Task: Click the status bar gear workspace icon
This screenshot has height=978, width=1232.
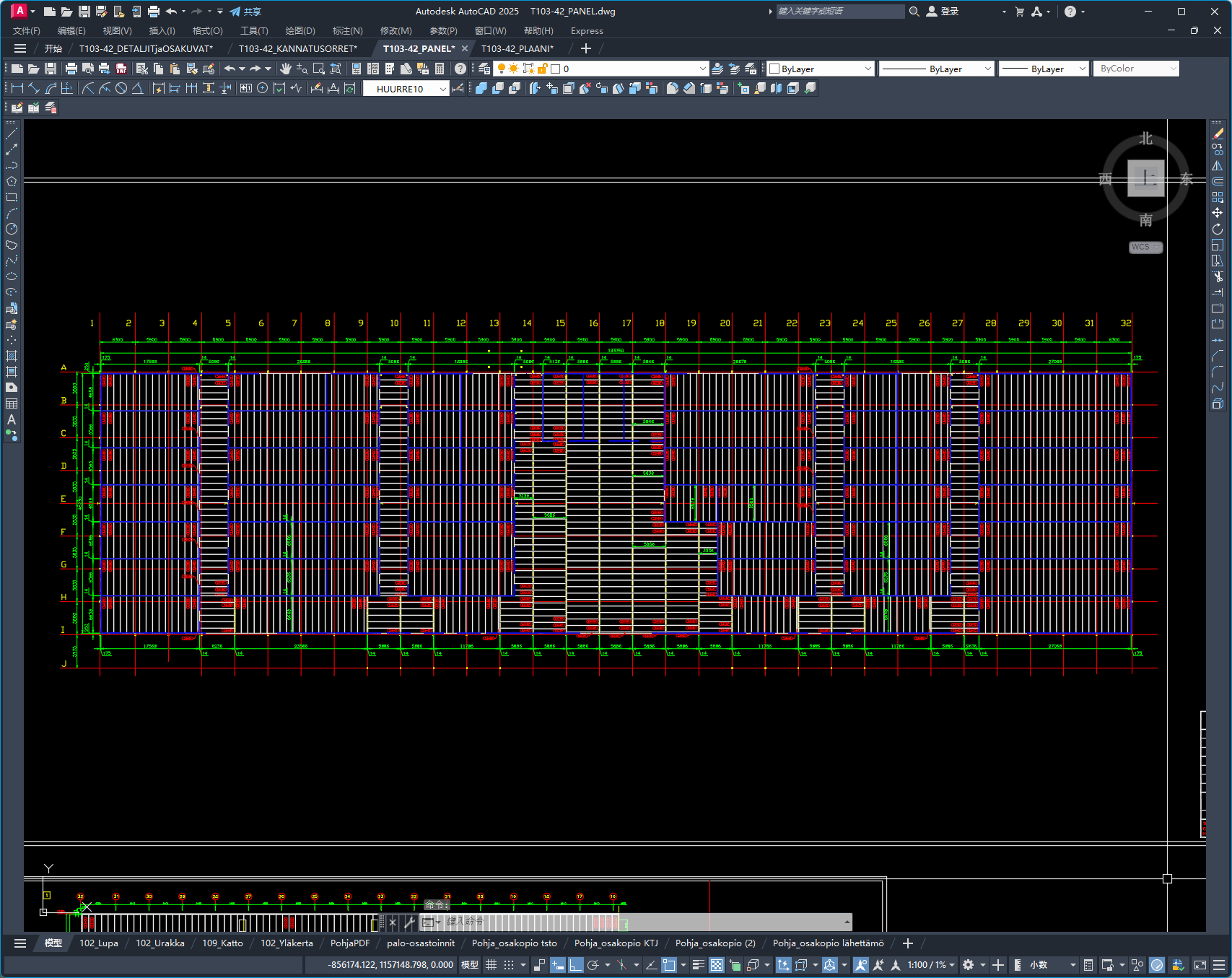Action: click(969, 965)
